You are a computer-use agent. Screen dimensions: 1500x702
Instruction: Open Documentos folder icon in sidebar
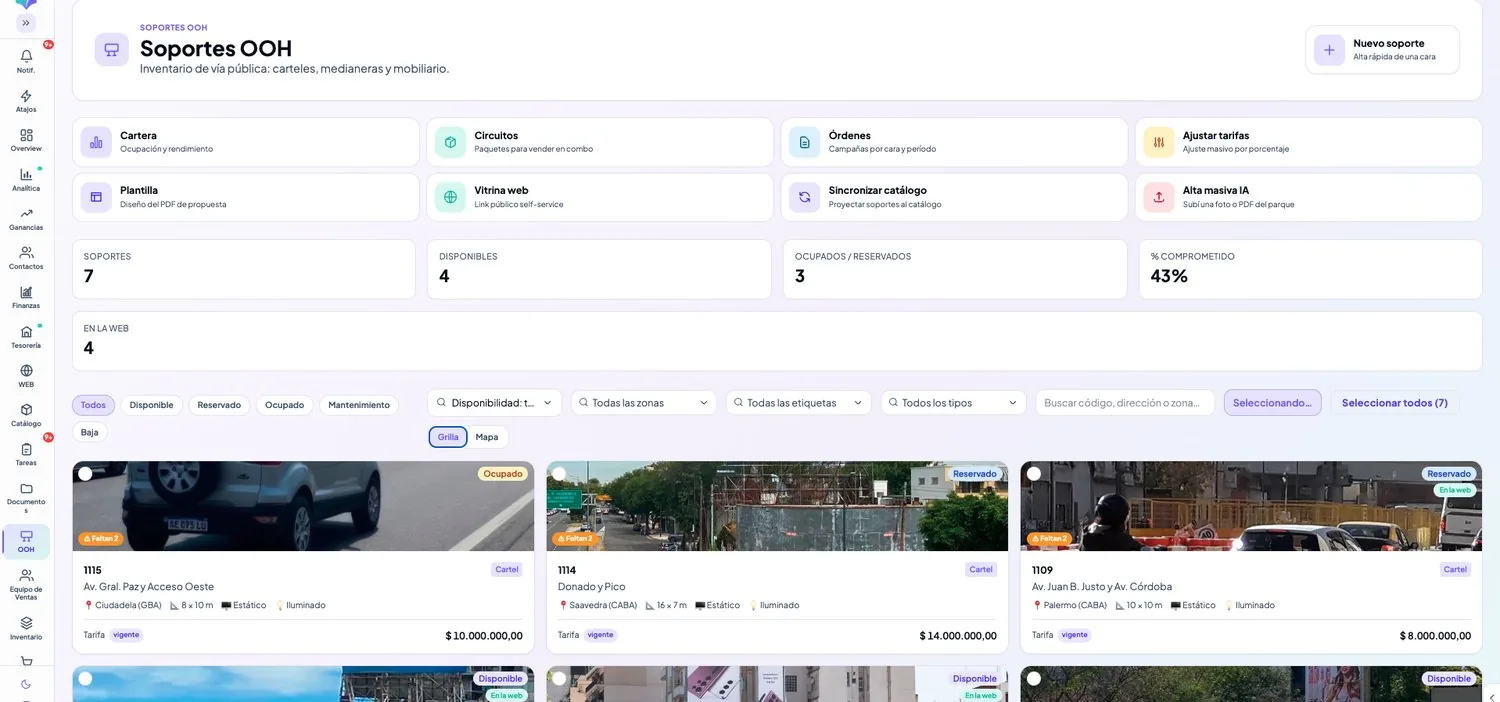click(26, 488)
